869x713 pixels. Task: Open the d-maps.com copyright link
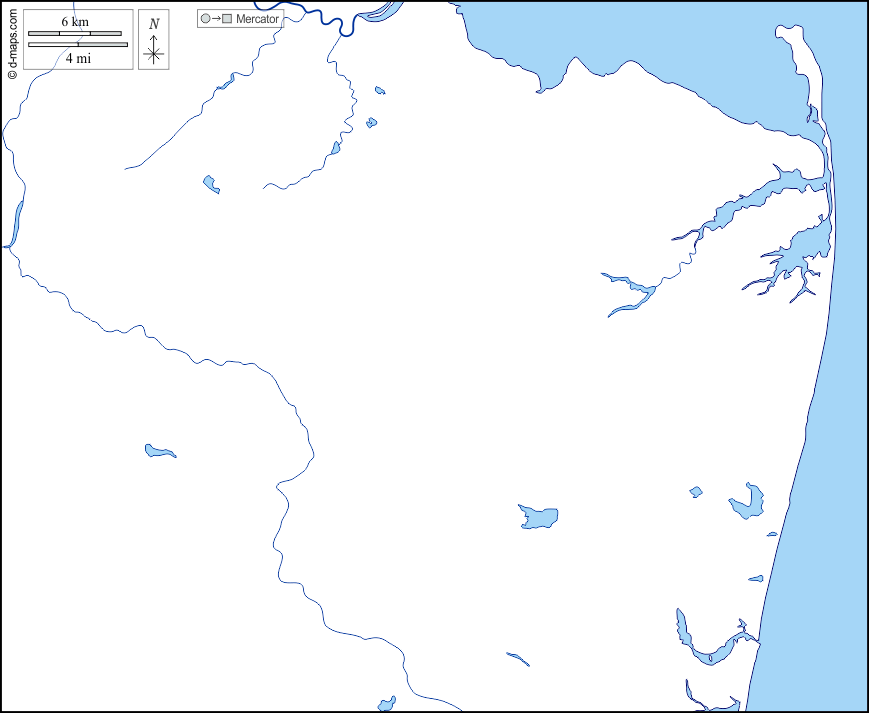coord(12,40)
